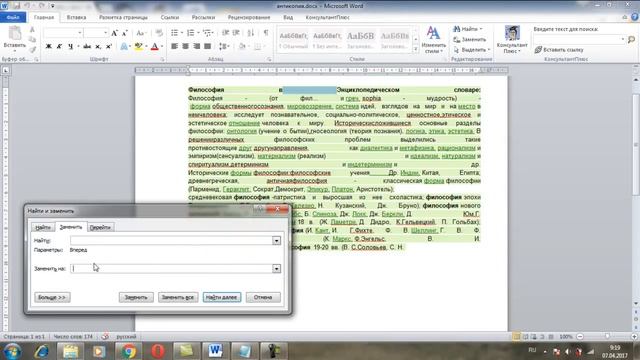
Task: Toggle Superscript formatting
Action: pyautogui.click(x=109, y=47)
